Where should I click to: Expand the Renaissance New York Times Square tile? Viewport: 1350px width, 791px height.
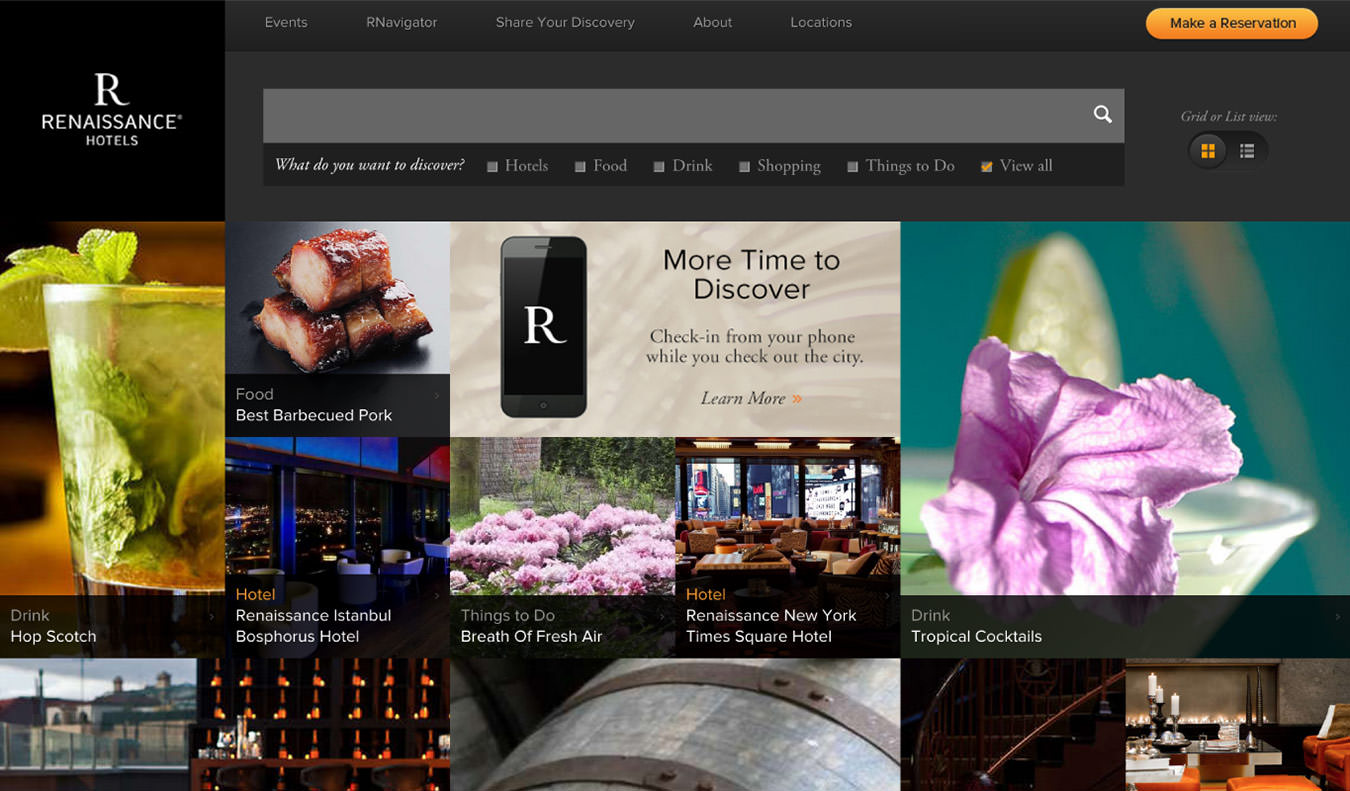(890, 595)
